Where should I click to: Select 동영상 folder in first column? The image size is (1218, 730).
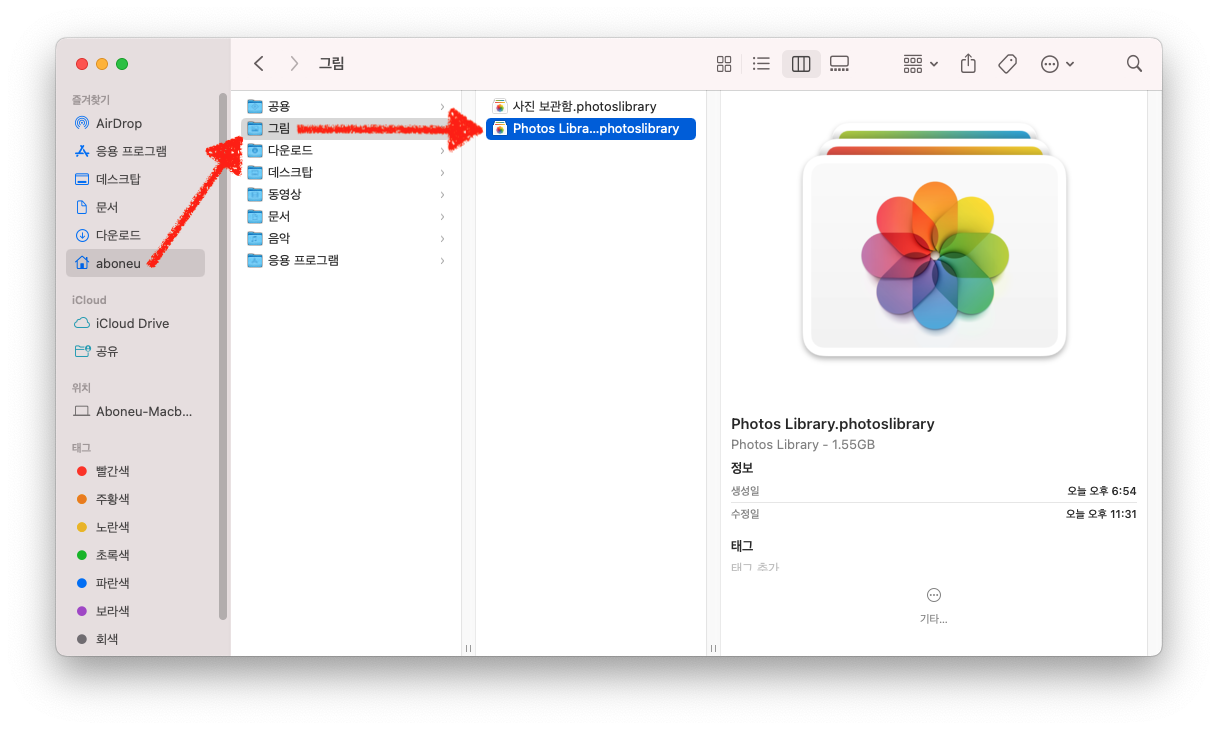[x=346, y=194]
